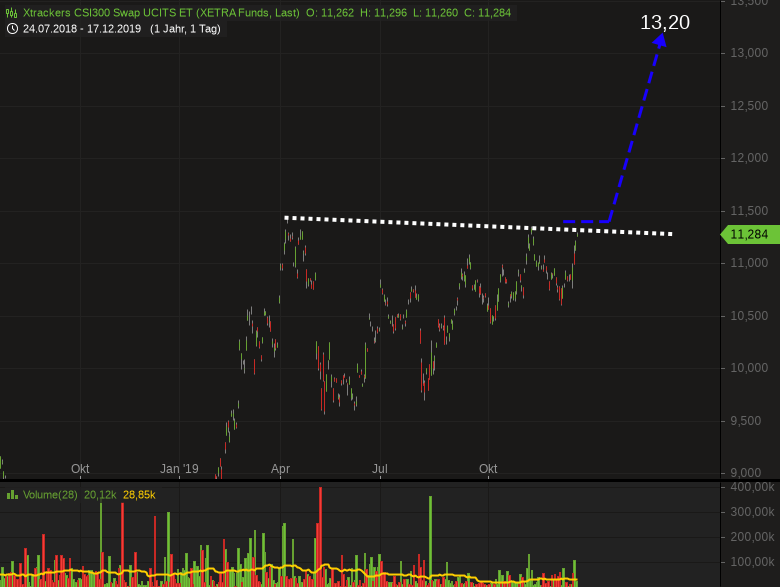Select the (1 Jahr, 1 Tag) period label
The width and height of the screenshot is (780, 587).
[x=185, y=29]
